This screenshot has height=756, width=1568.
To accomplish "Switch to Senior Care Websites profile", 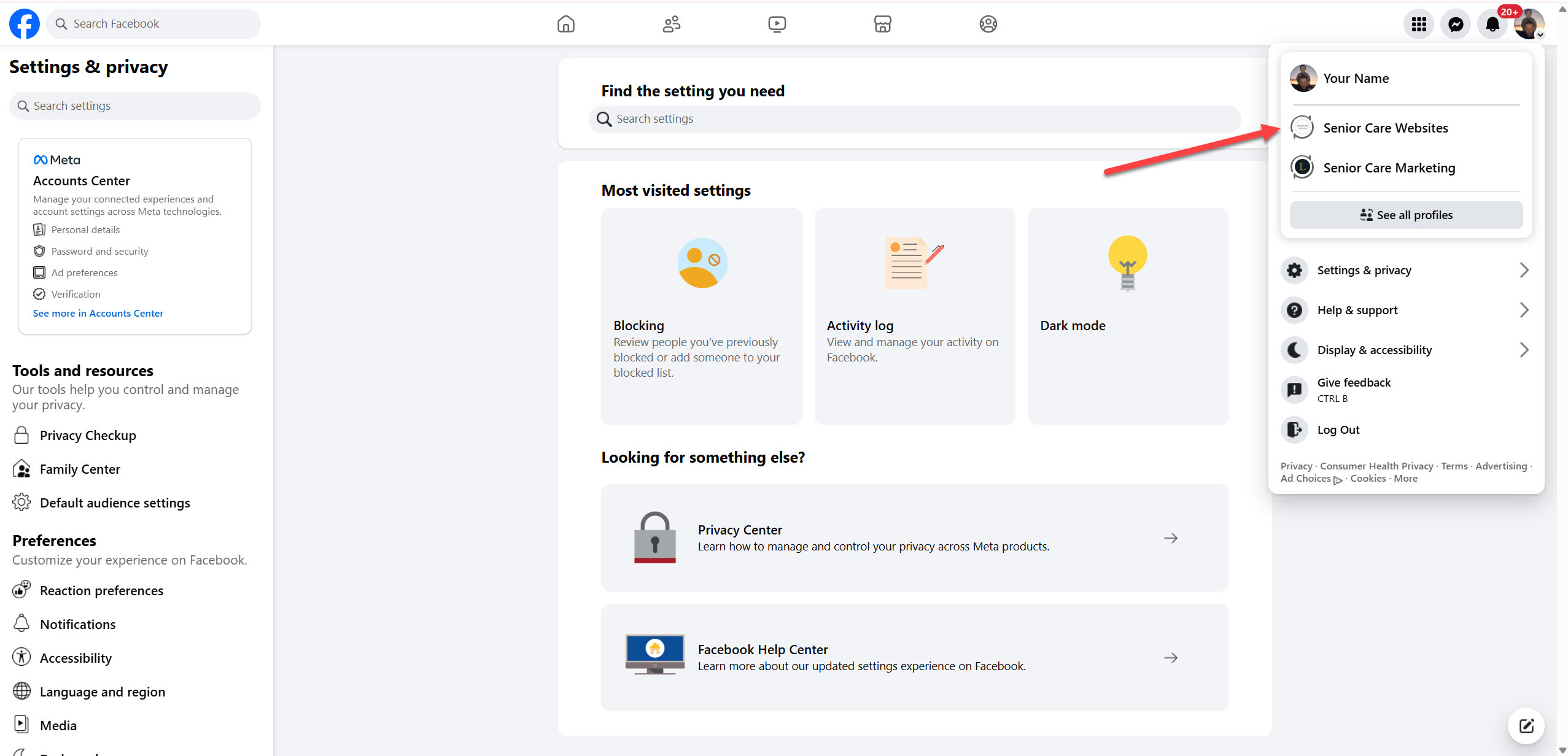I will (x=1385, y=128).
